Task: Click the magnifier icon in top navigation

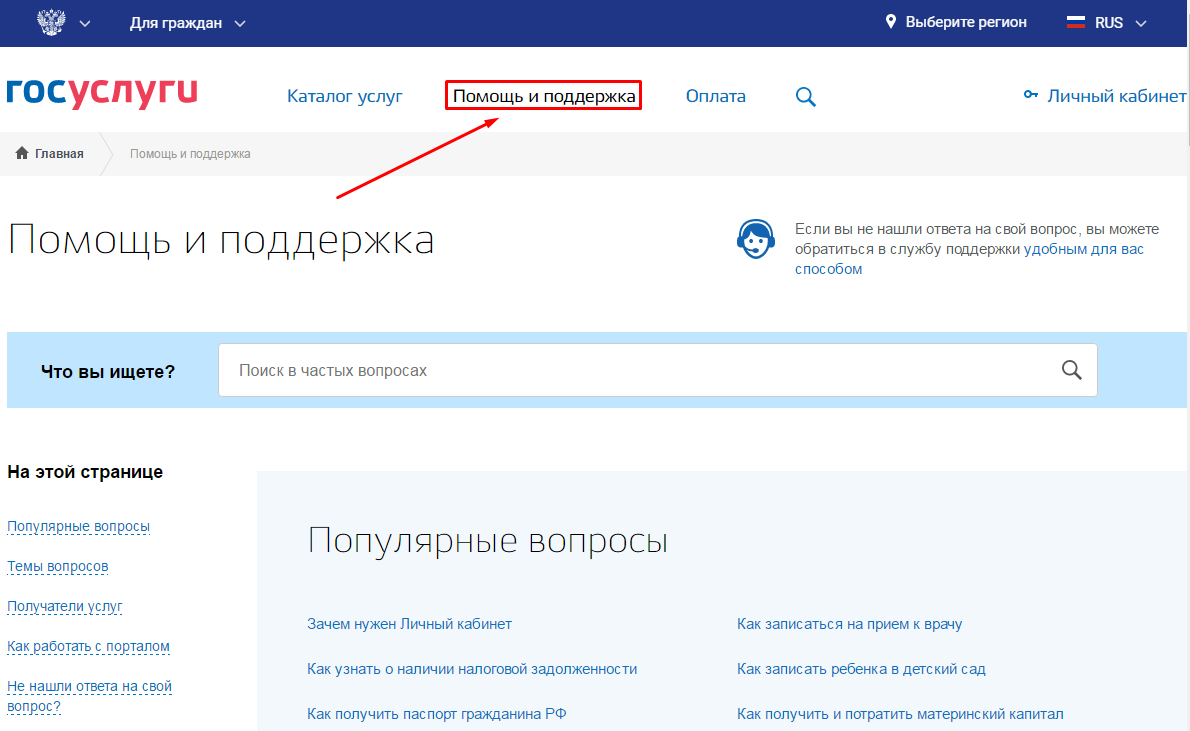Action: pos(805,97)
